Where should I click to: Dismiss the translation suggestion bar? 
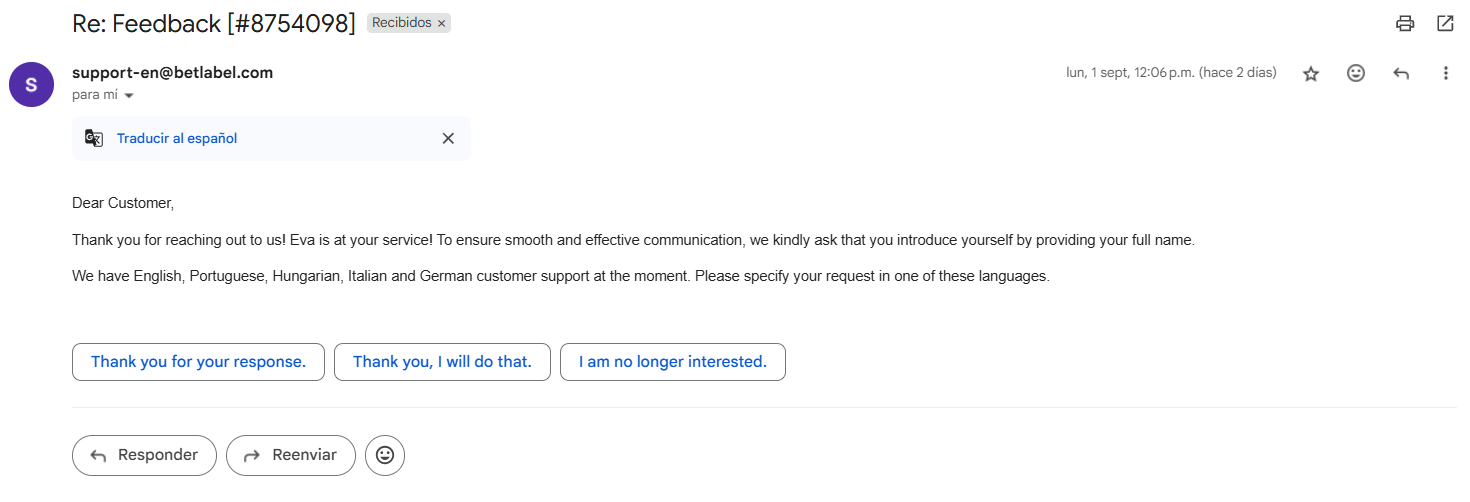[448, 139]
